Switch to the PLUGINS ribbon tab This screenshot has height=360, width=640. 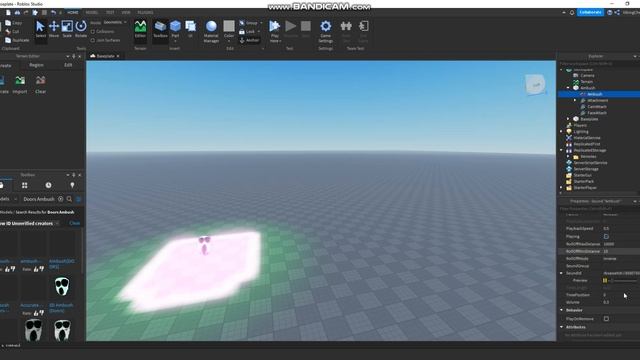point(145,13)
